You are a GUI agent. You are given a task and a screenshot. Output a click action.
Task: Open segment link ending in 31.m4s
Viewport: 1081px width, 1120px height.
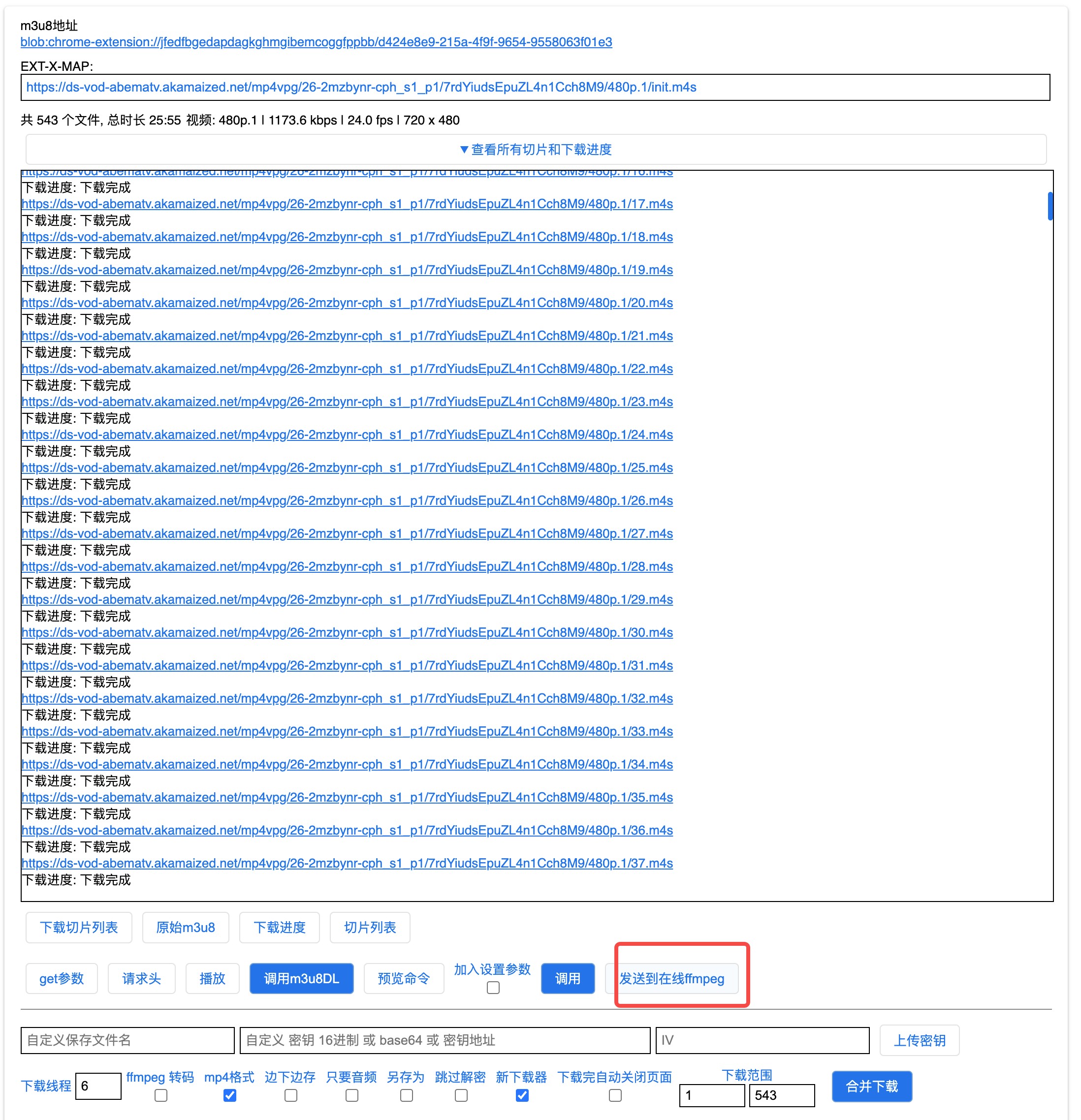[347, 666]
